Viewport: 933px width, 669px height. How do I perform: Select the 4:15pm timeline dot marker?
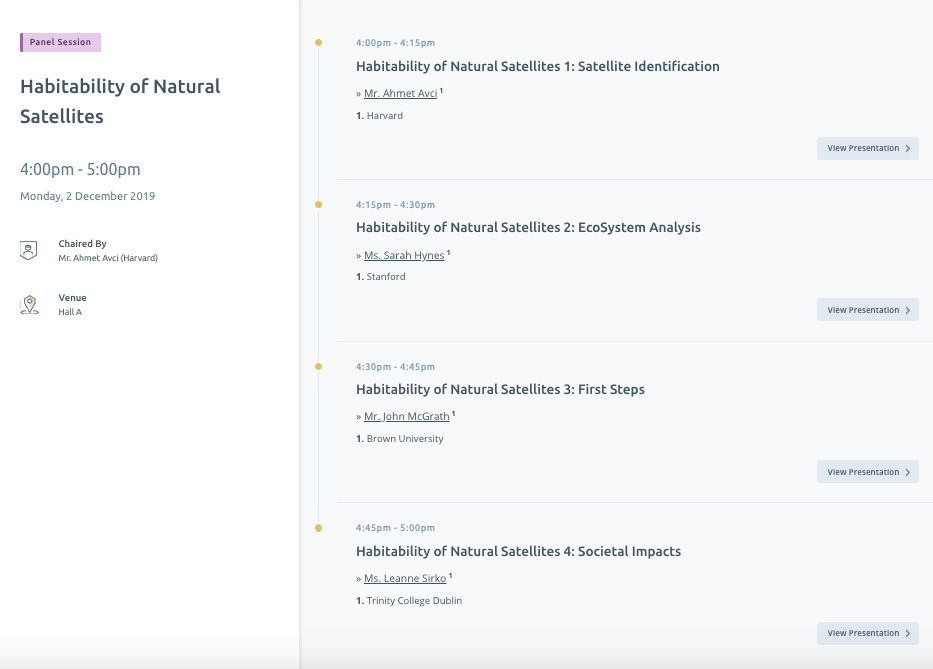tap(318, 205)
